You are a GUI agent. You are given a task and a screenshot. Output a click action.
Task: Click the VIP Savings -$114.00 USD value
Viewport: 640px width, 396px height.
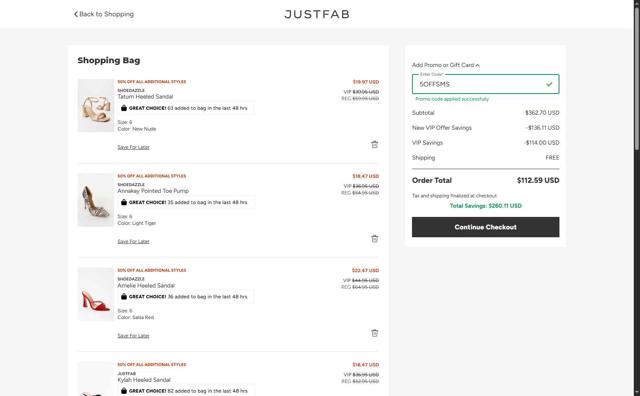542,143
